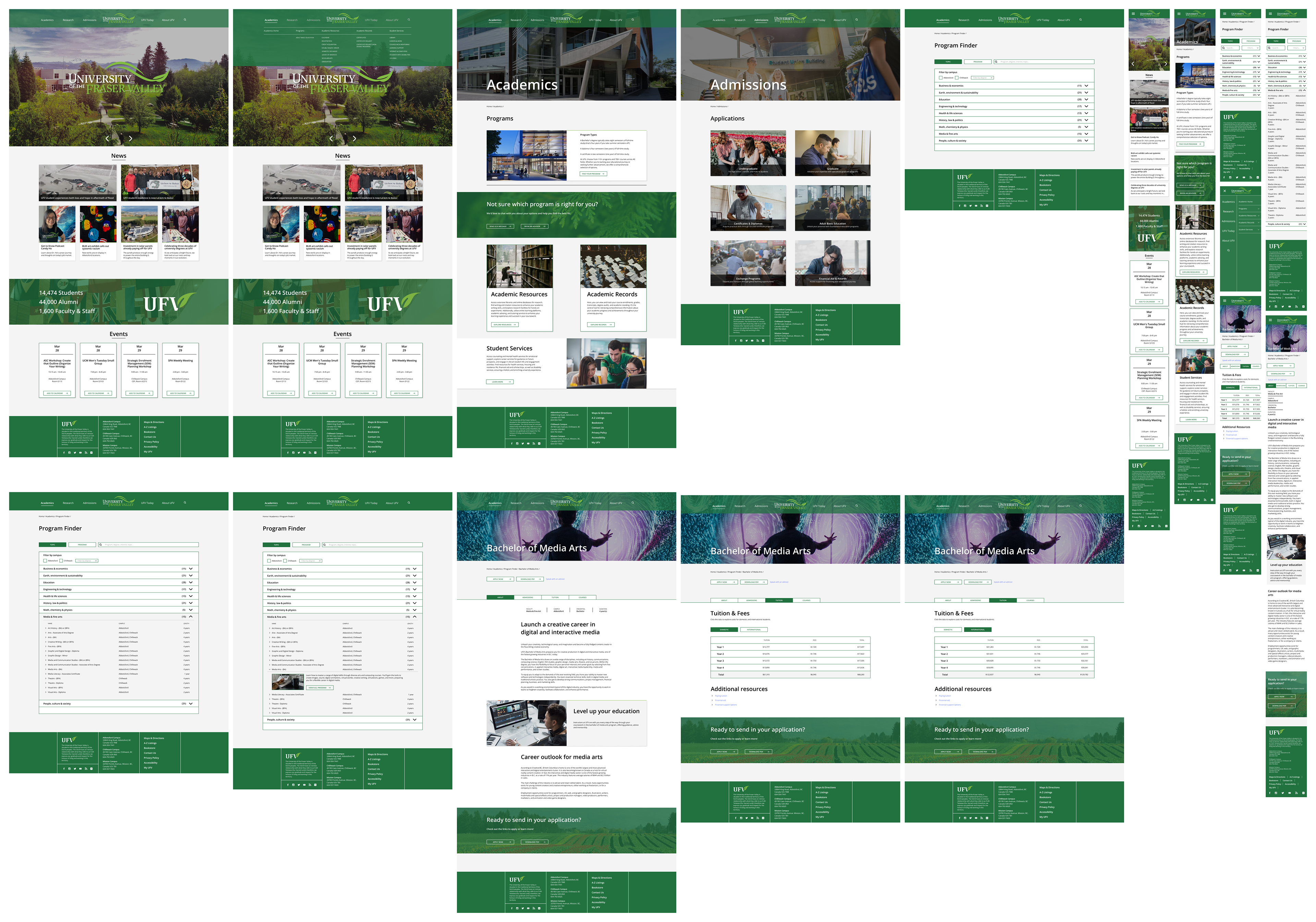The width and height of the screenshot is (1316, 922).
Task: Check Abbotsford box in Program Finder with Media Arts preview
Action: click(x=269, y=561)
